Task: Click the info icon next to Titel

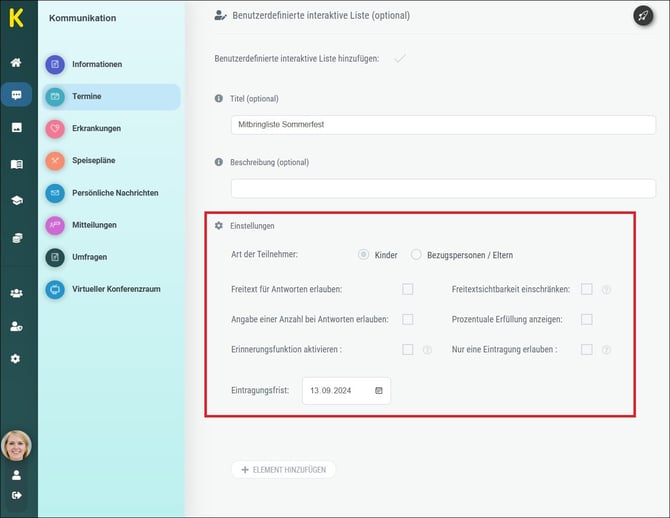Action: click(219, 98)
